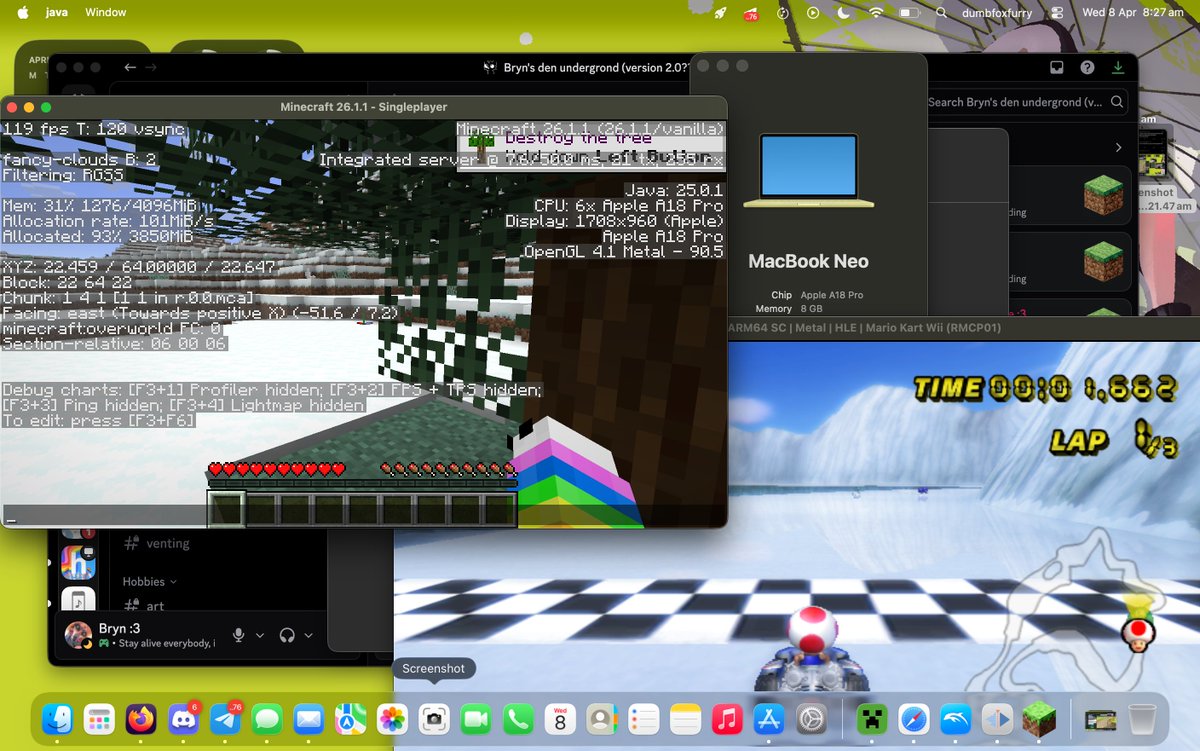Open Photos from the Dock
The width and height of the screenshot is (1200, 751).
(x=393, y=718)
